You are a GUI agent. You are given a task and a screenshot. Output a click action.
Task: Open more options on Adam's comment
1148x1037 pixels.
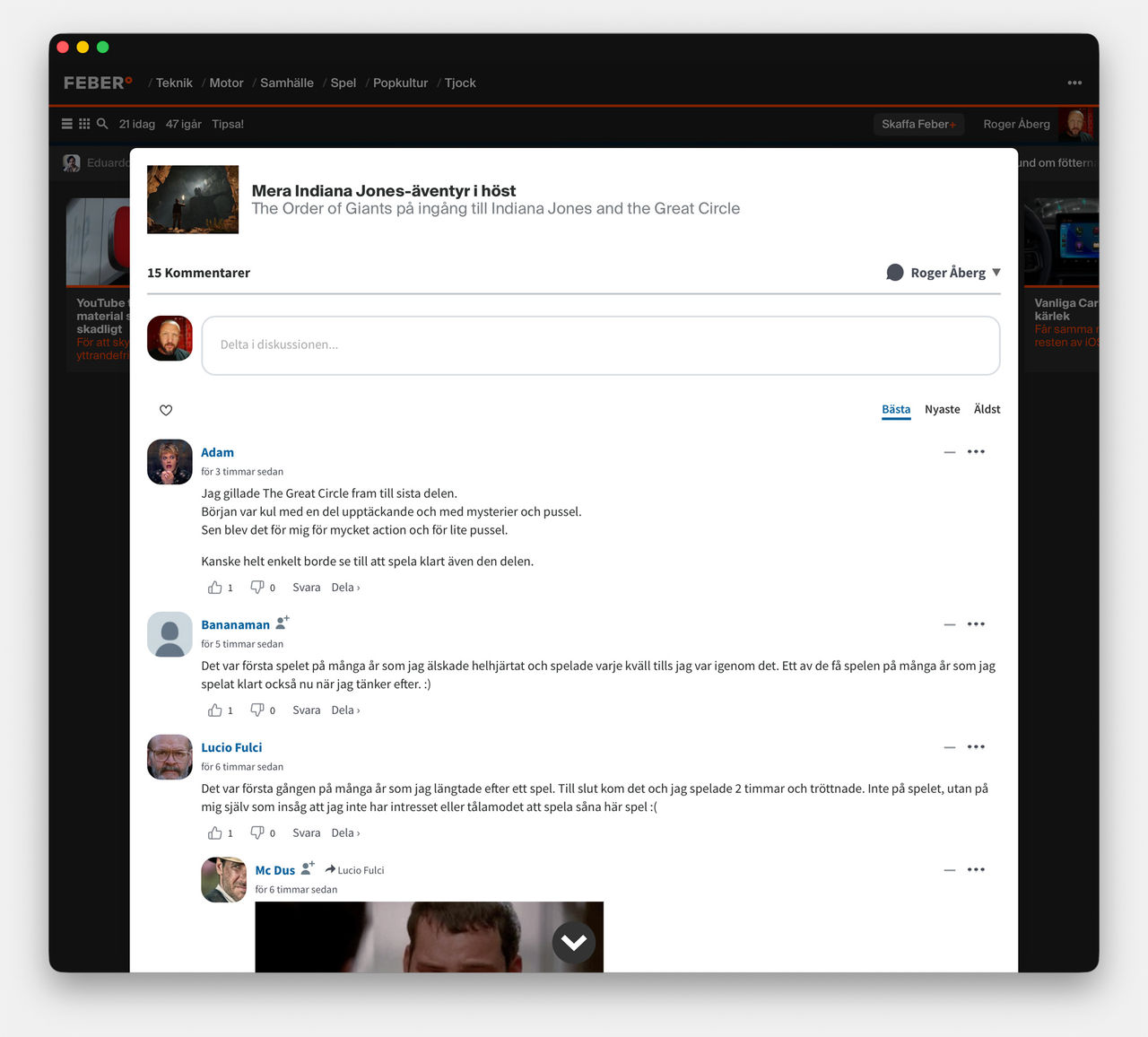click(976, 452)
